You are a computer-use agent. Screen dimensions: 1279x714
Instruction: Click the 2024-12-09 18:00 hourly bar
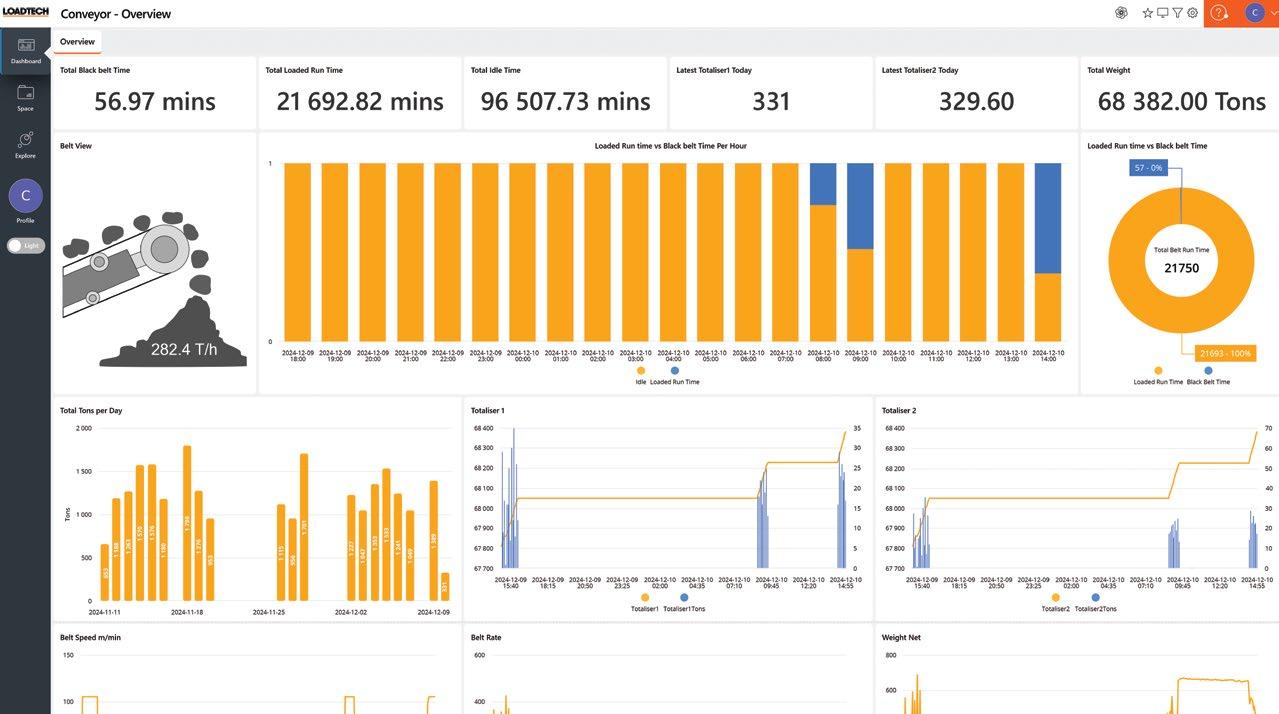pos(298,252)
